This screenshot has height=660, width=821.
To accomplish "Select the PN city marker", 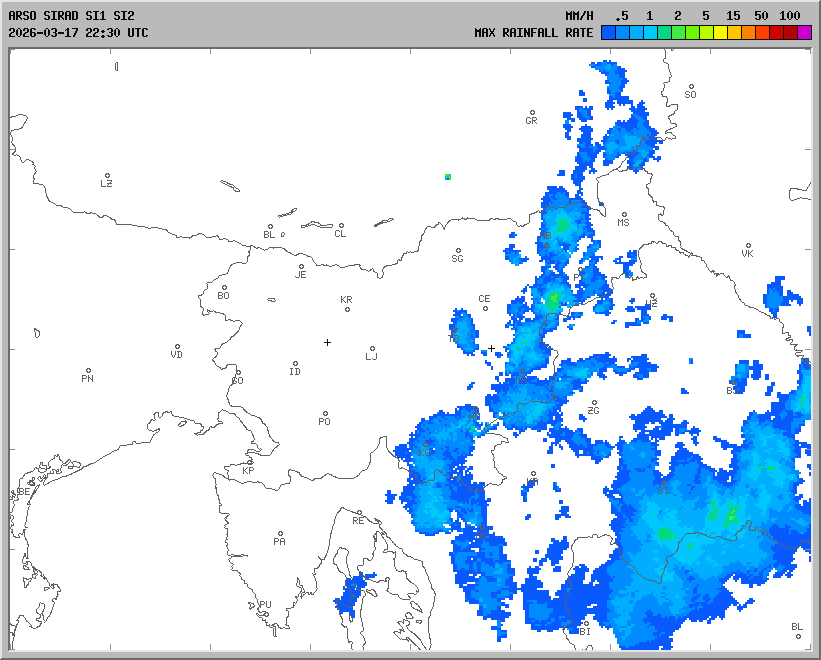I will tap(88, 371).
